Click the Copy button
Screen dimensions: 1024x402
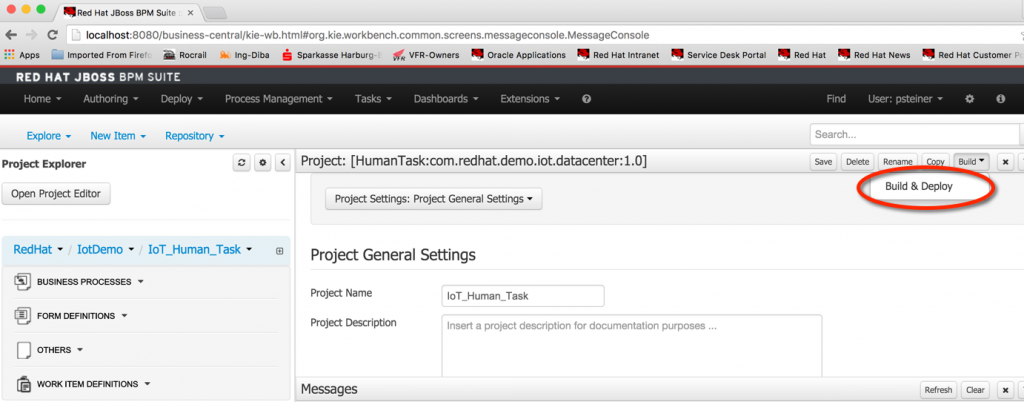(935, 162)
